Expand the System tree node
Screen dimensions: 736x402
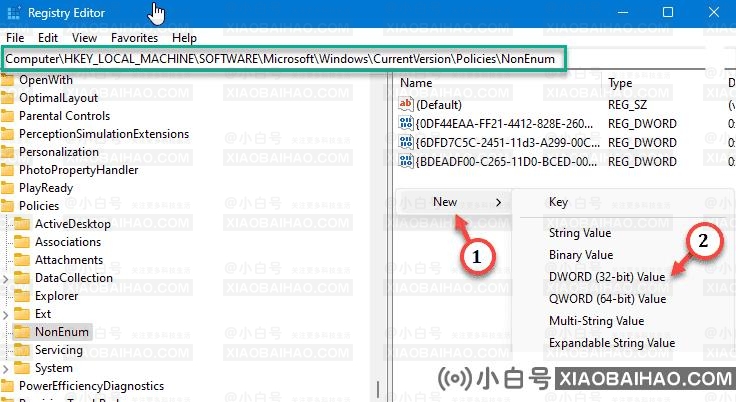(x=6, y=369)
